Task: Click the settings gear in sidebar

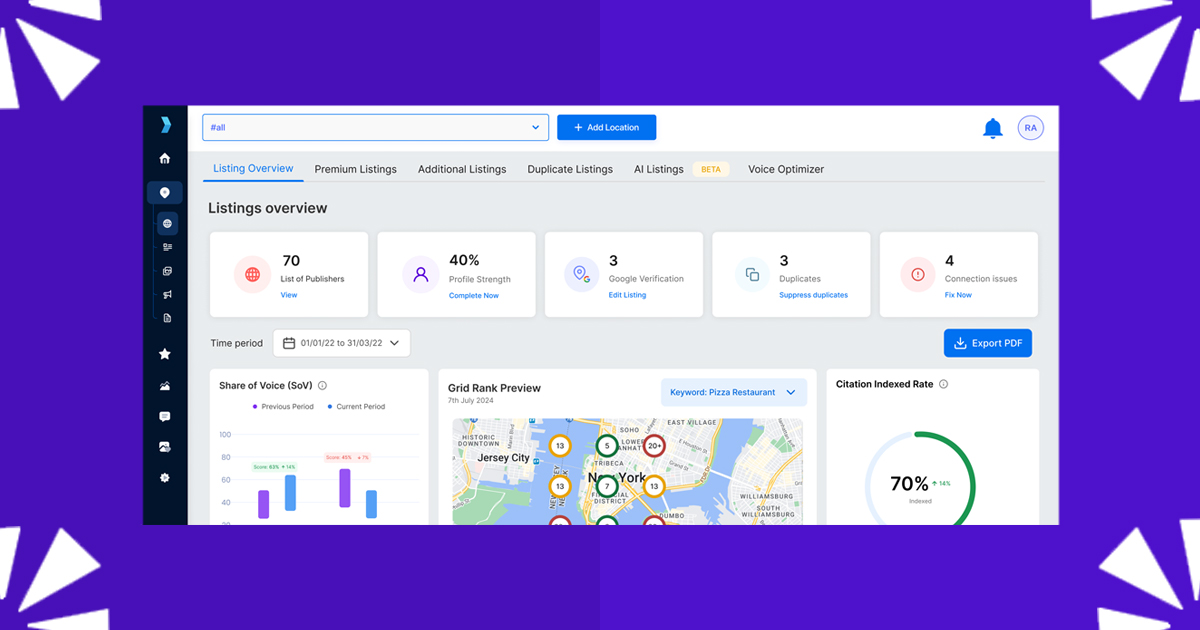Action: coord(165,478)
